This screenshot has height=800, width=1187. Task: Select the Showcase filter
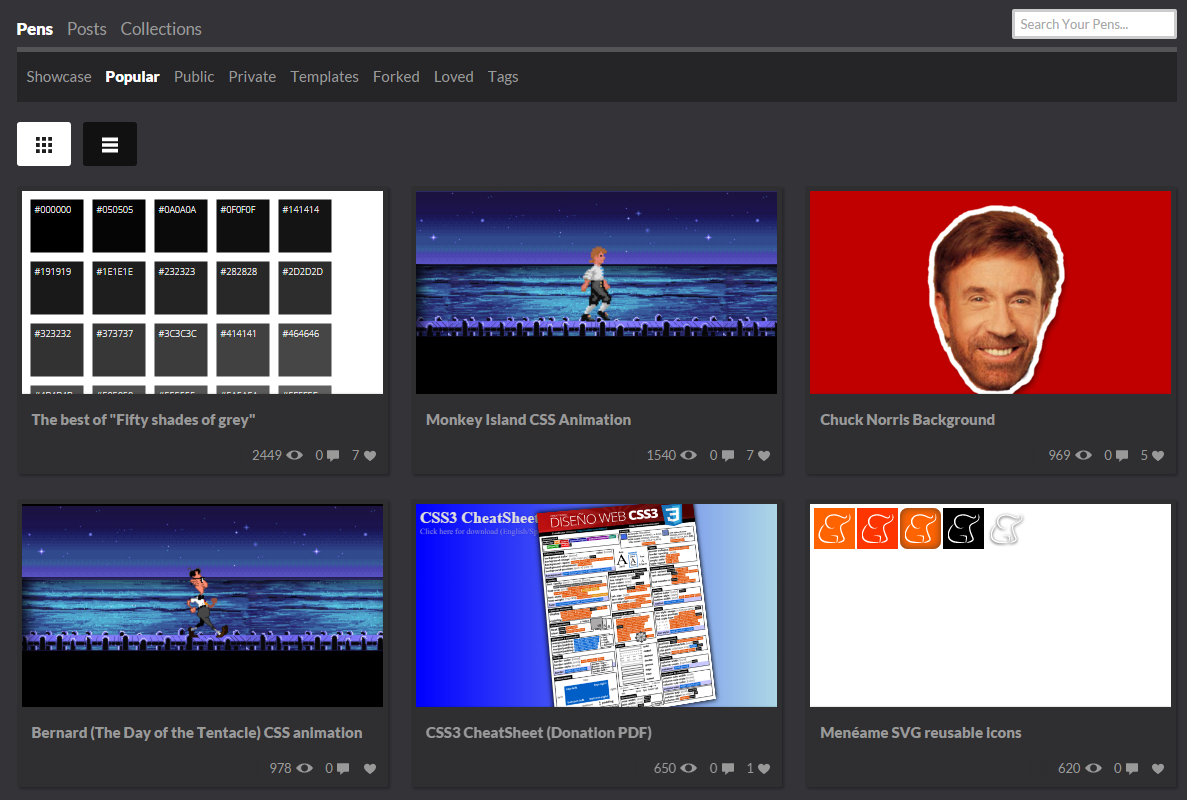[59, 76]
